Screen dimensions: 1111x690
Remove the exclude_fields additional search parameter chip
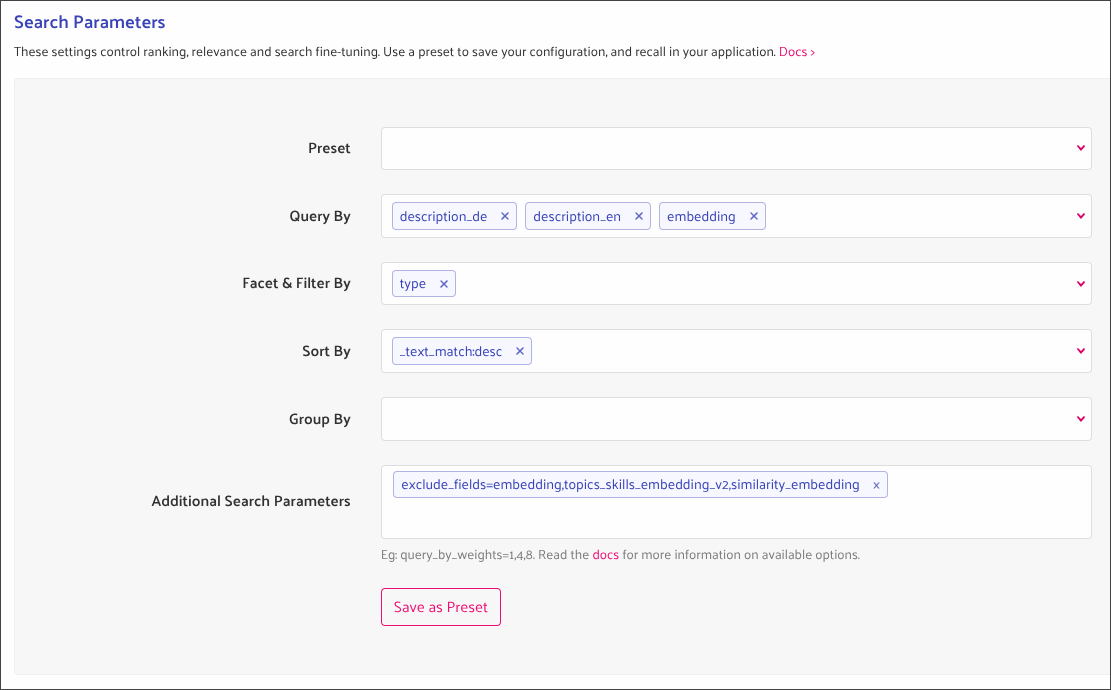point(876,484)
